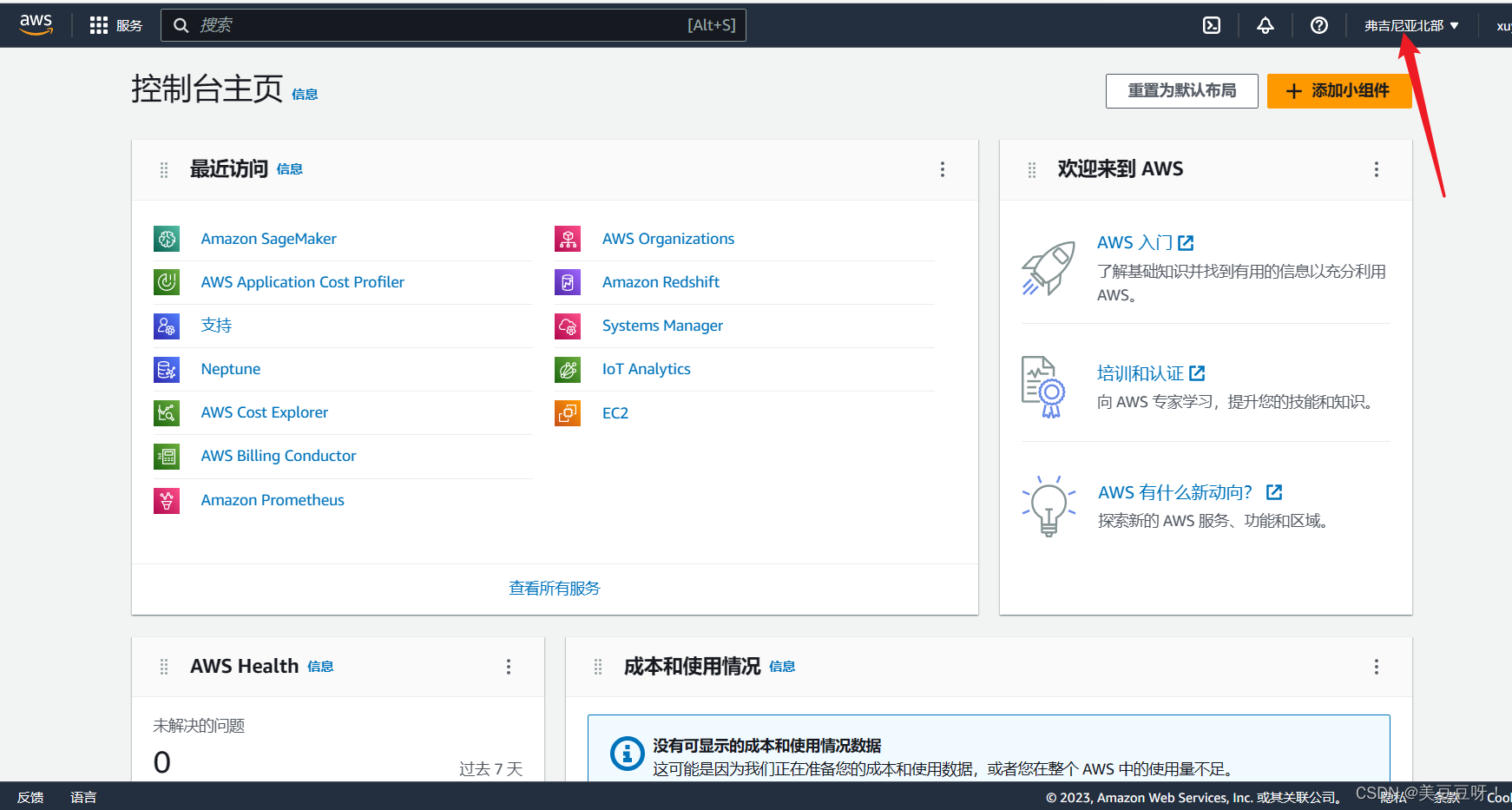This screenshot has height=810, width=1512.
Task: Click the AWS Application Cost Profiler icon
Action: (x=167, y=282)
